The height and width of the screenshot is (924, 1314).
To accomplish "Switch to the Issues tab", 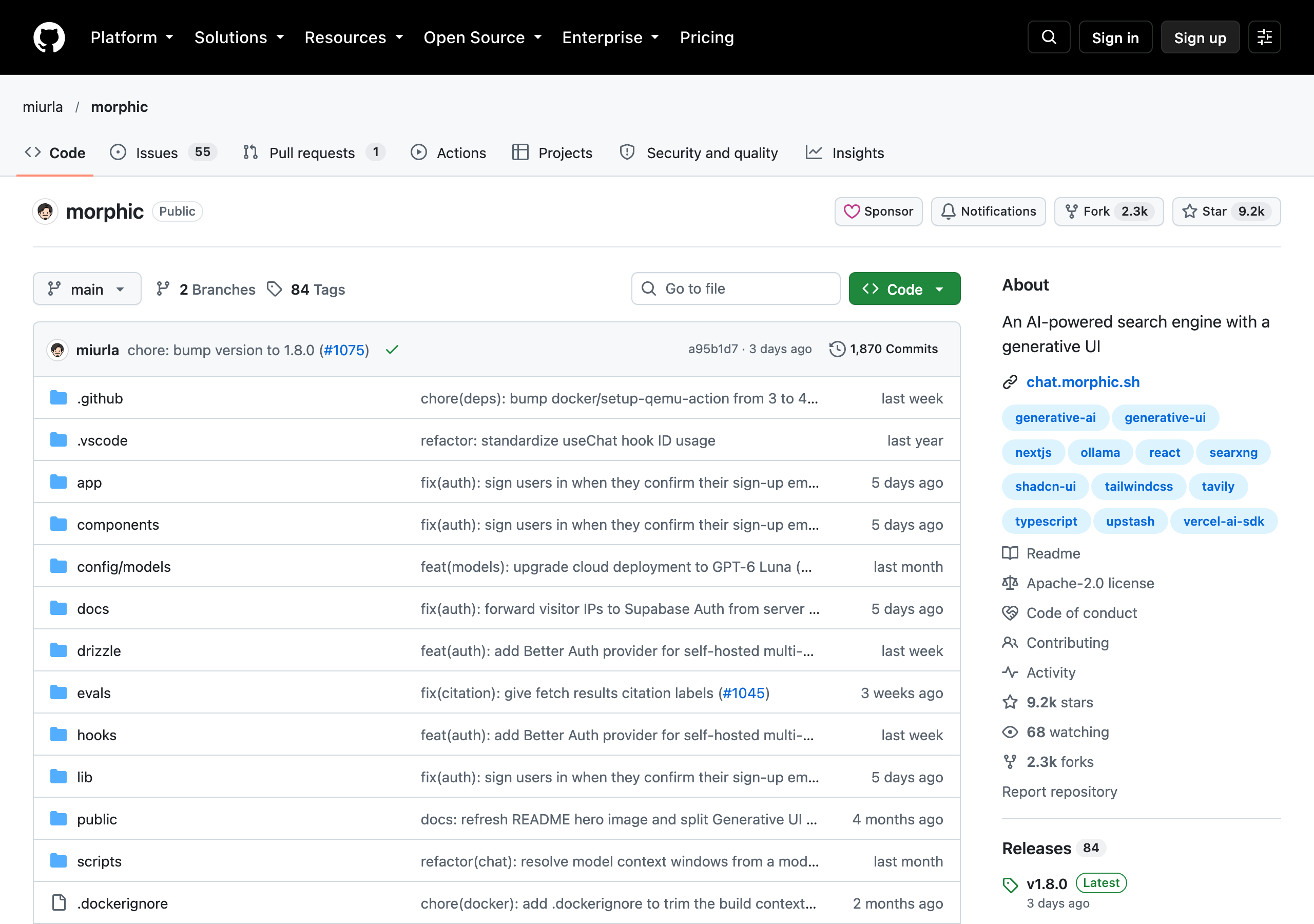I will (164, 153).
